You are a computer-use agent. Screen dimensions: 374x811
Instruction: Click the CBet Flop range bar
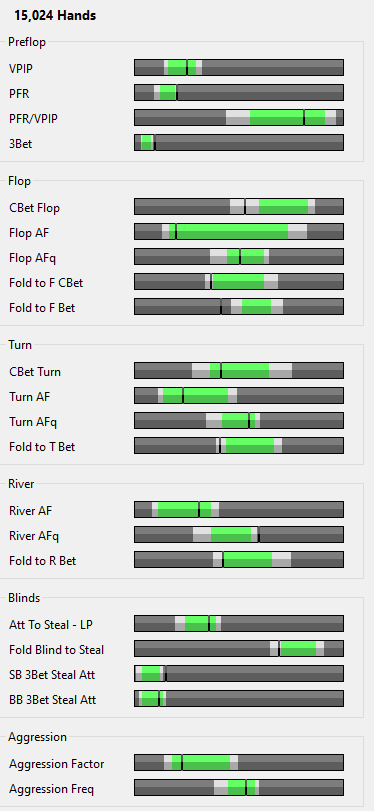pos(239,206)
